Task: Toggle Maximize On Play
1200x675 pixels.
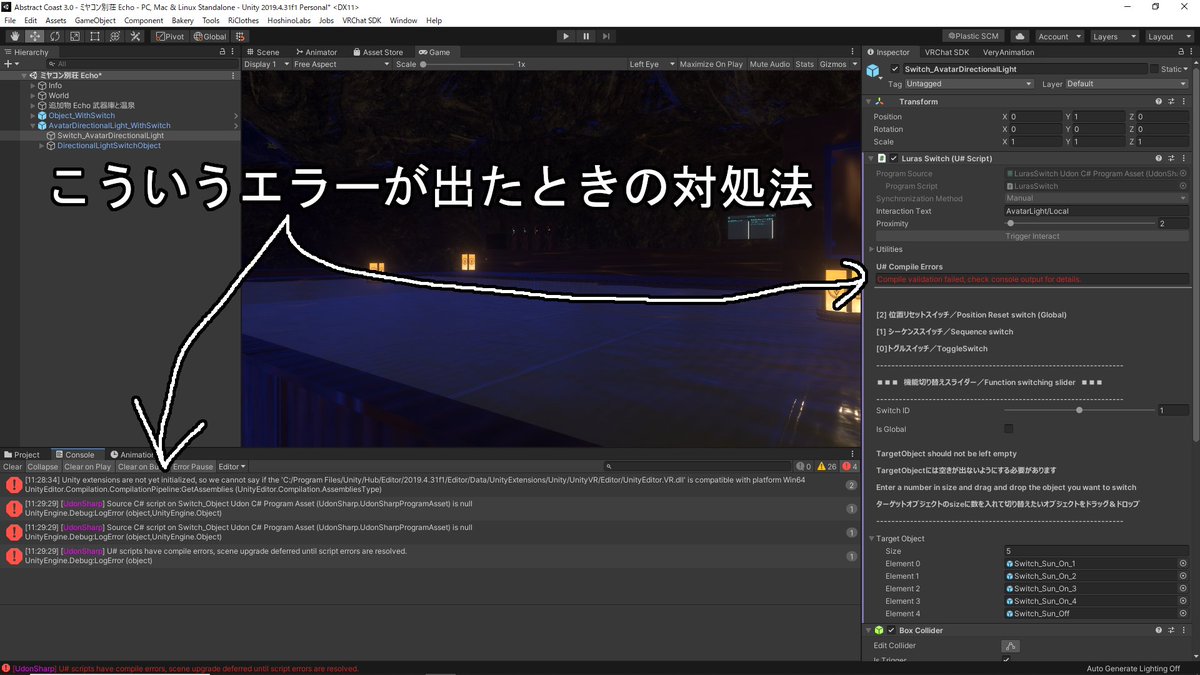Action: point(711,64)
